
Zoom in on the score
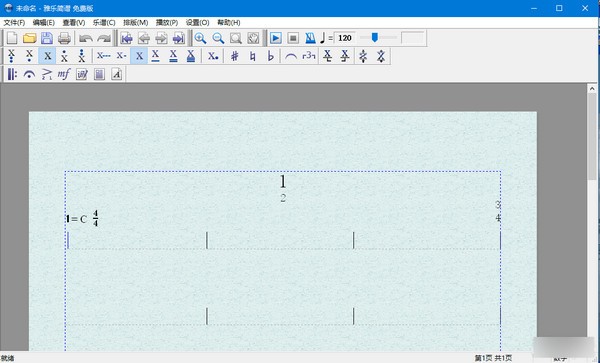pyautogui.click(x=200, y=38)
